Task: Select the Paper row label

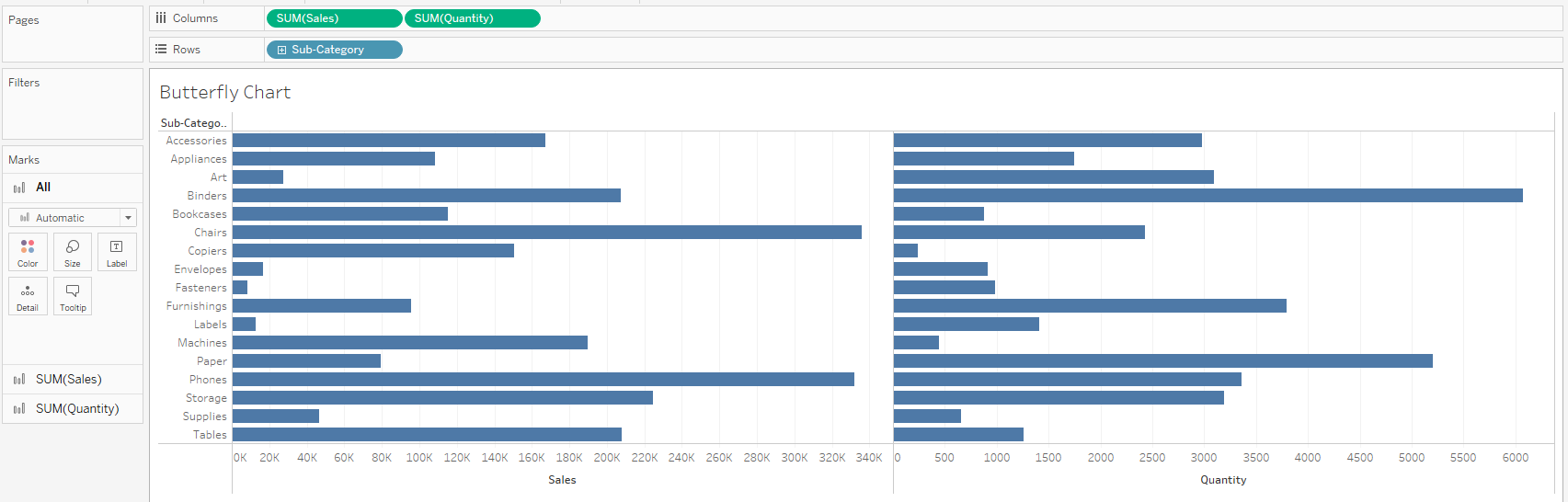Action: tap(212, 361)
